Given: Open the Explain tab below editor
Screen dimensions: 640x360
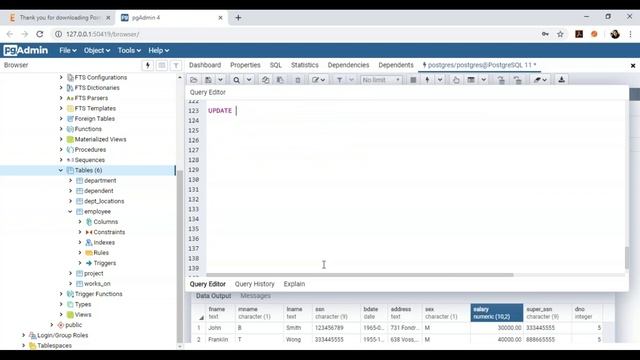Looking at the screenshot, I should (294, 284).
